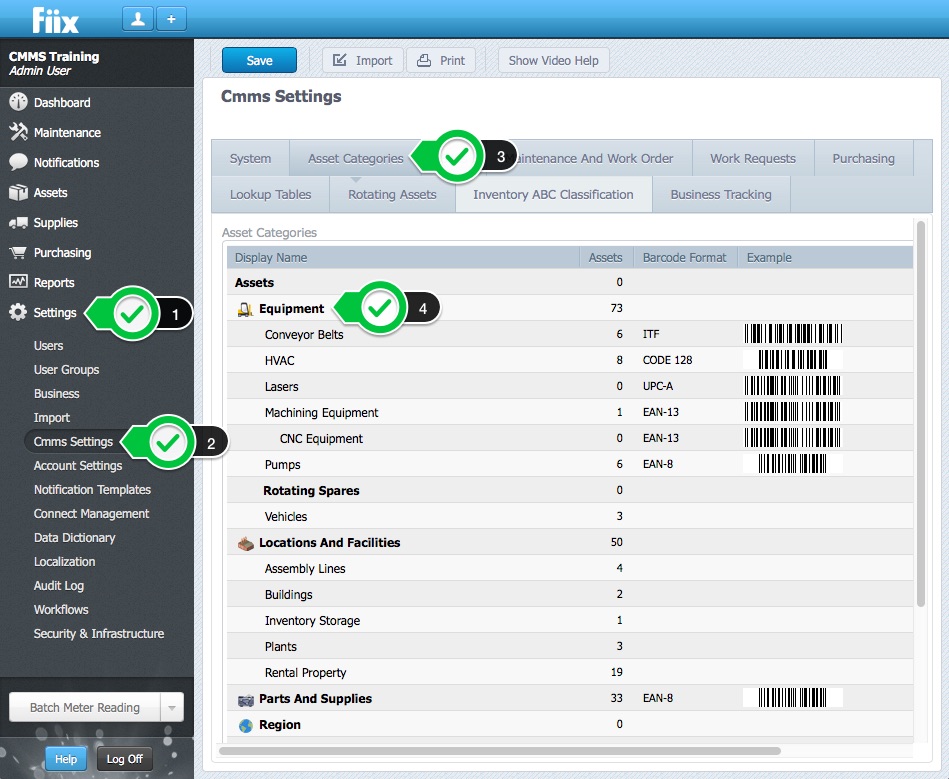Click the Log Off button
Screen dimensions: 949x779
(x=125, y=759)
